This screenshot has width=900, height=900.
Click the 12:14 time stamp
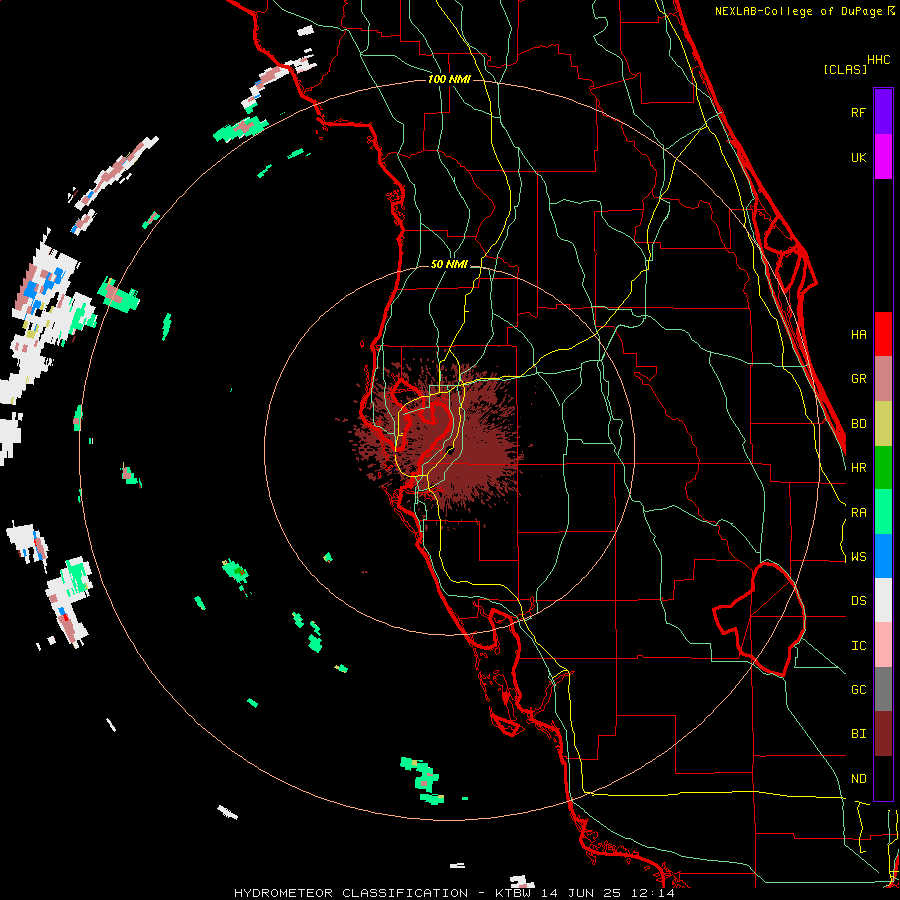pyautogui.click(x=654, y=893)
